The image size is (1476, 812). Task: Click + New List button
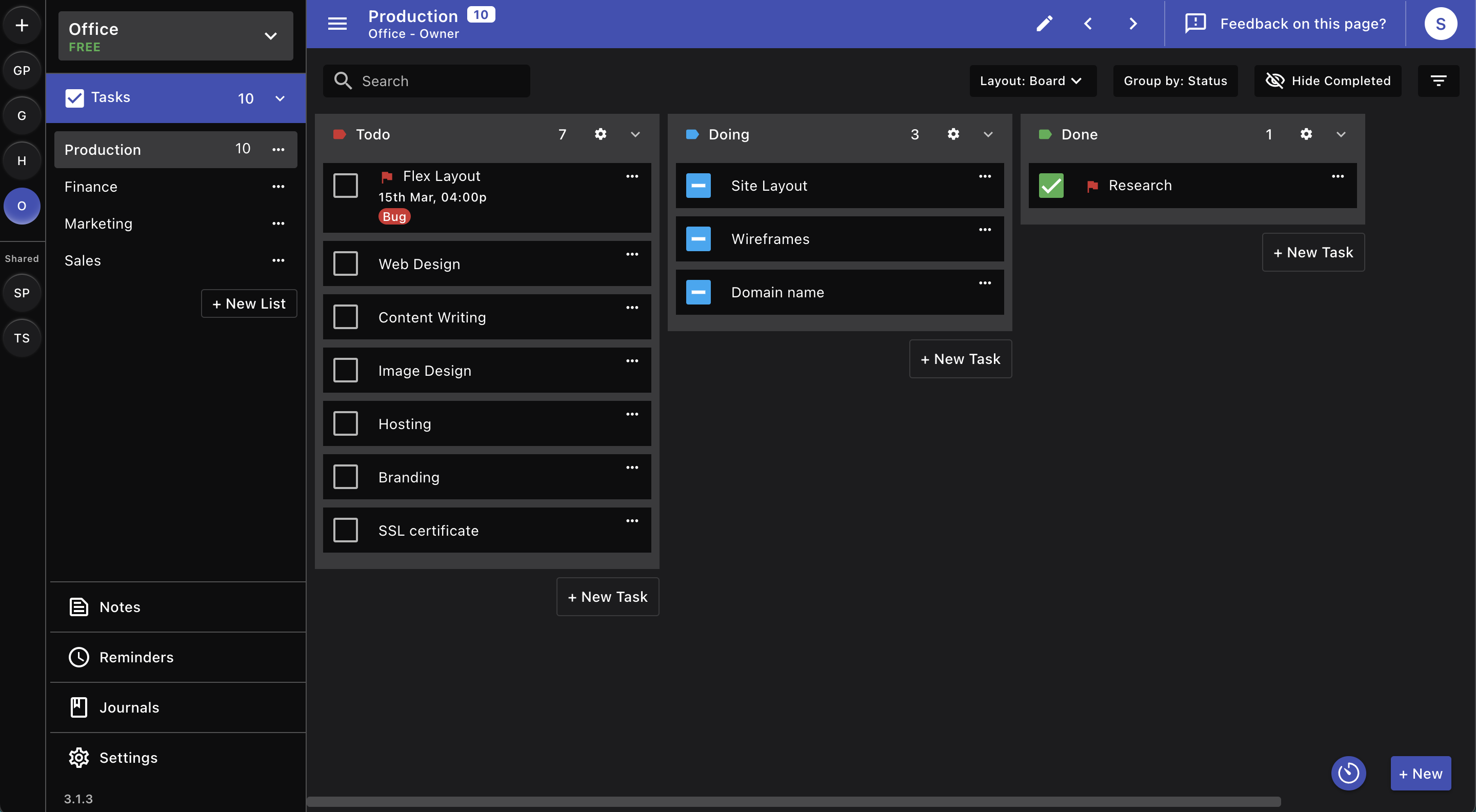[x=249, y=303]
